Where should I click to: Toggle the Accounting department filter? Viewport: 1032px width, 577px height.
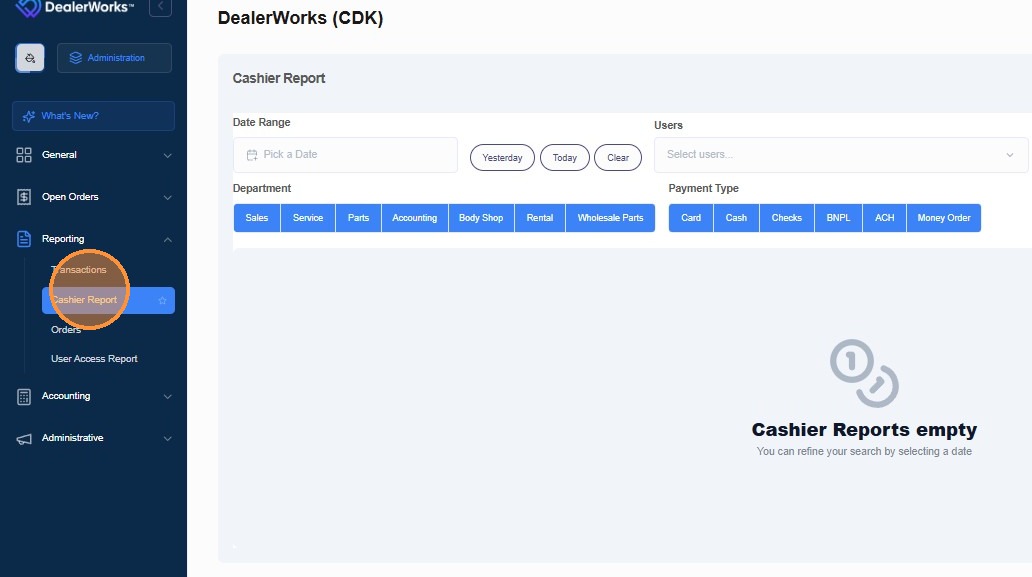(x=415, y=218)
